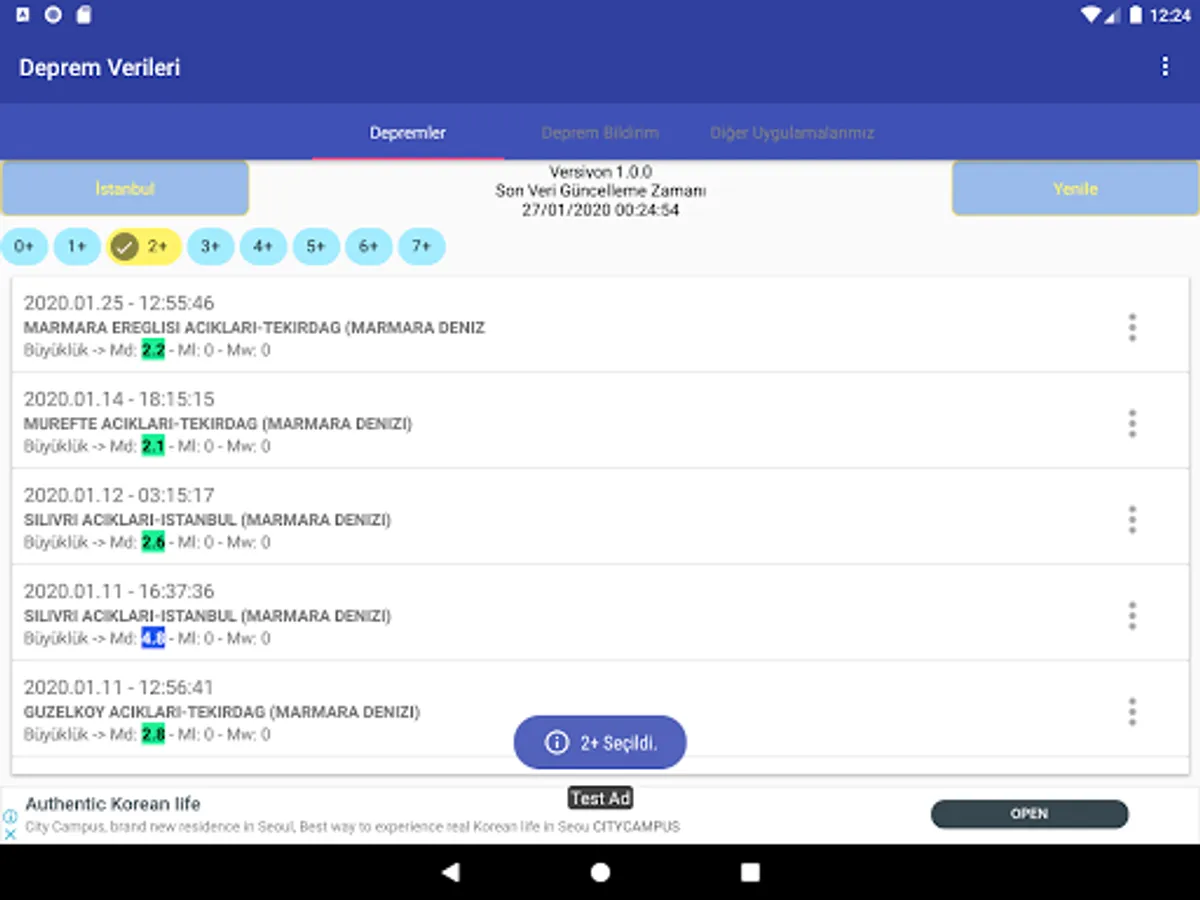Open the ad info icon
Image resolution: width=1200 pixels, height=900 pixels.
(x=9, y=816)
